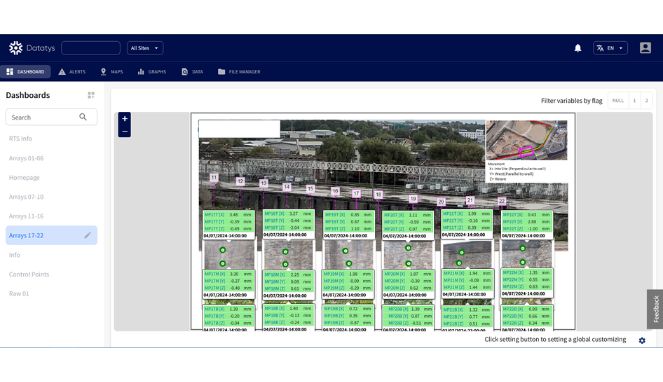Open the RTS Info dashboard
The height and width of the screenshot is (382, 663).
[x=20, y=139]
